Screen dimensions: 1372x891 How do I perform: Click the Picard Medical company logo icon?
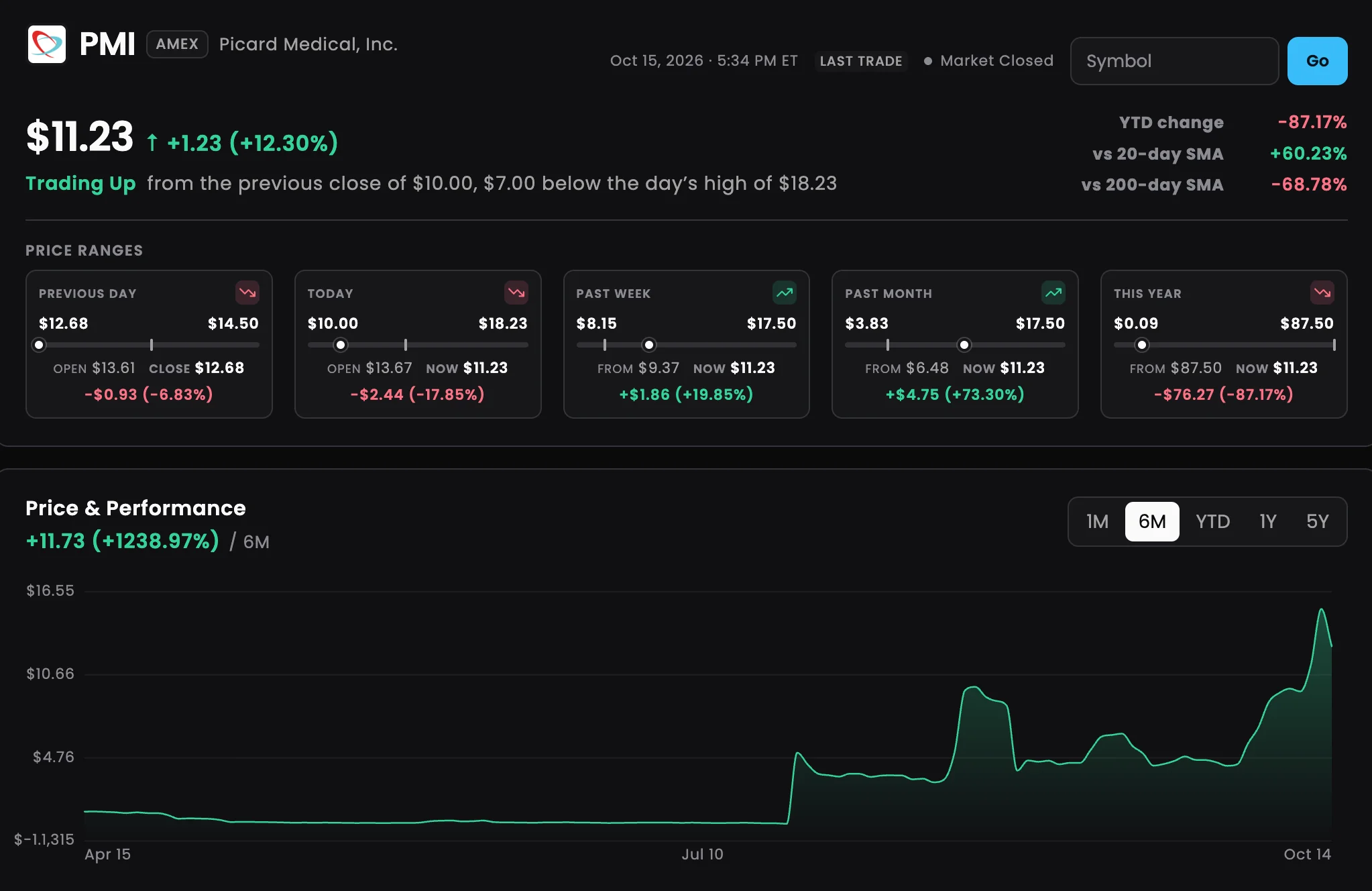tap(47, 44)
